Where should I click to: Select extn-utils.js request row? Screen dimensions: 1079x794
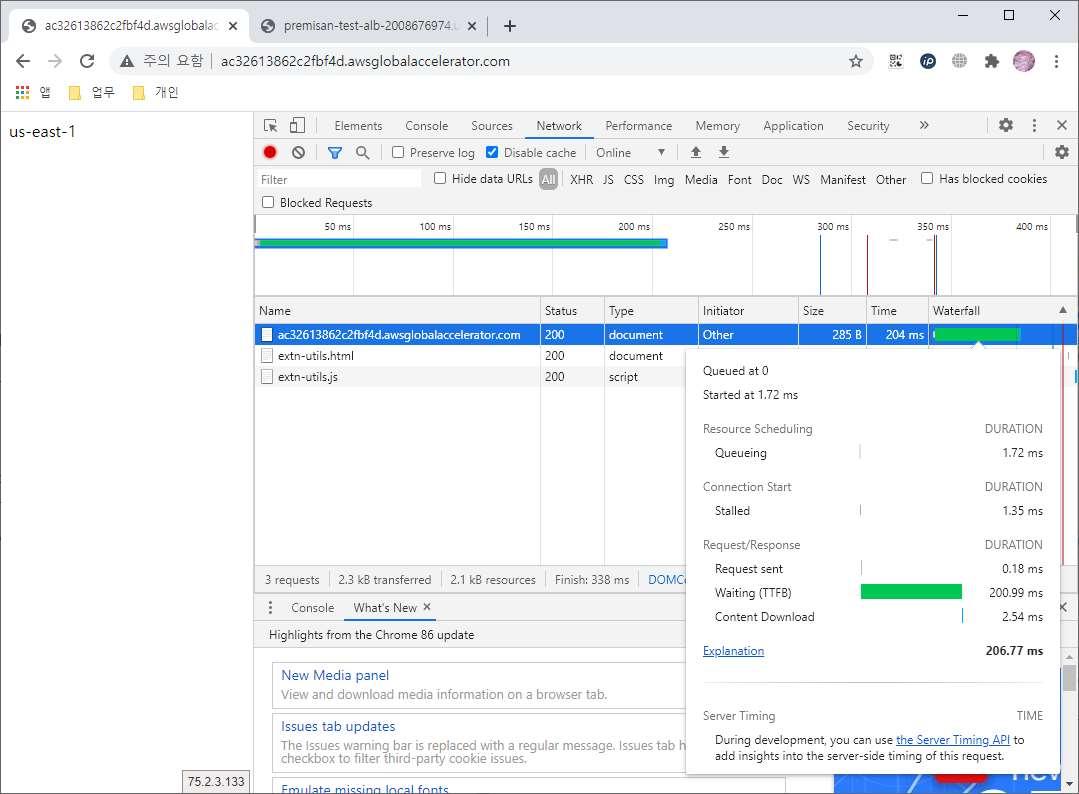point(470,377)
